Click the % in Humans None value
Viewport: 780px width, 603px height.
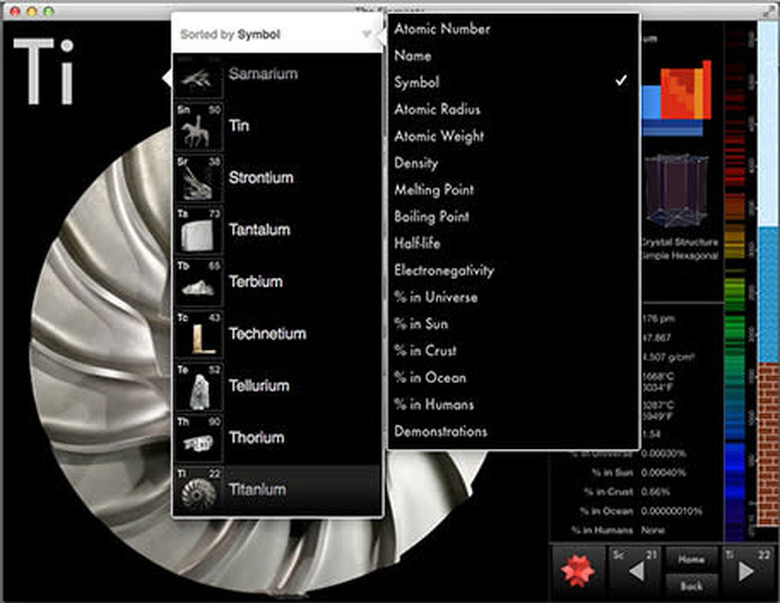click(x=653, y=530)
